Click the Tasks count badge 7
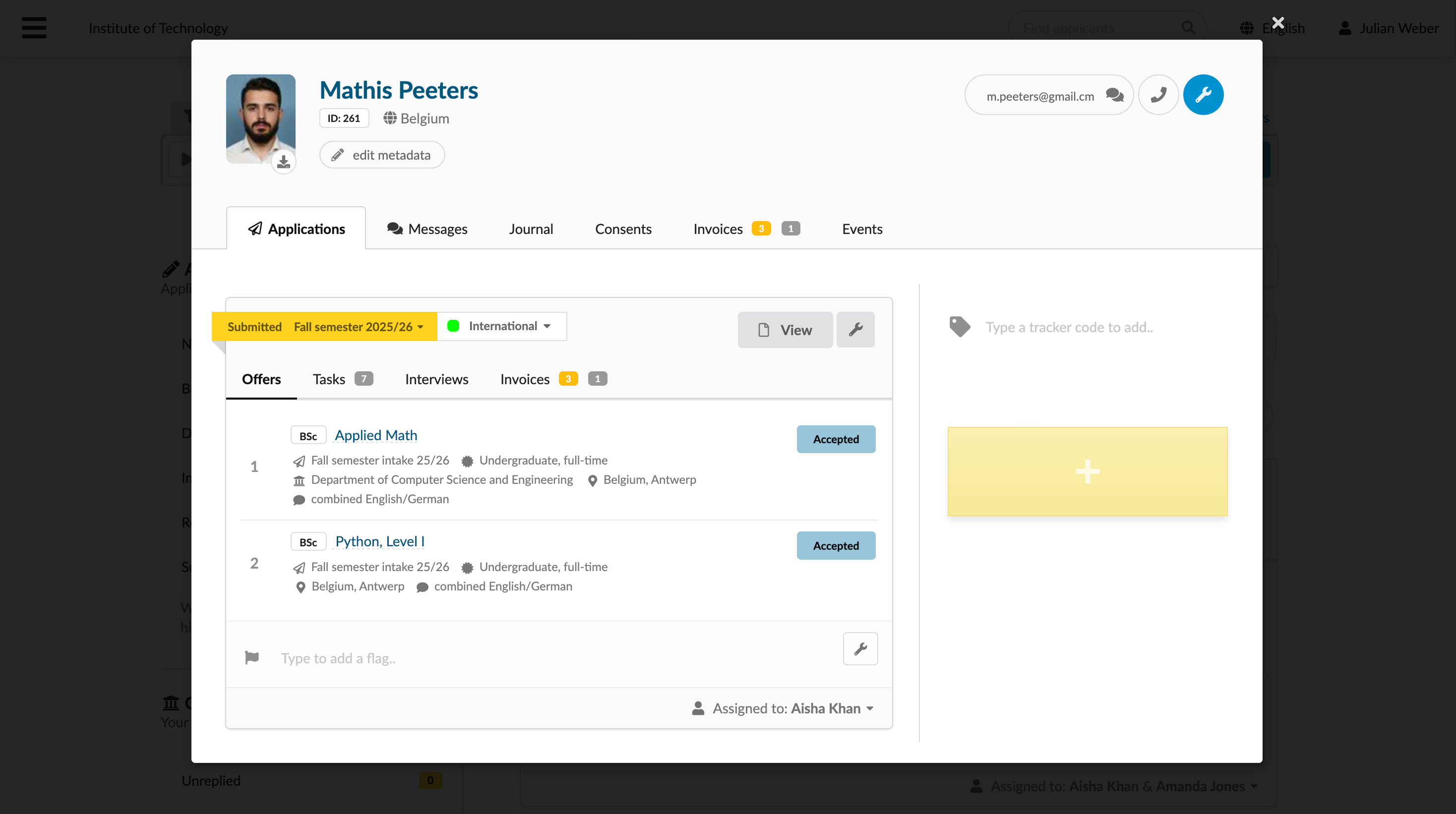 (364, 378)
